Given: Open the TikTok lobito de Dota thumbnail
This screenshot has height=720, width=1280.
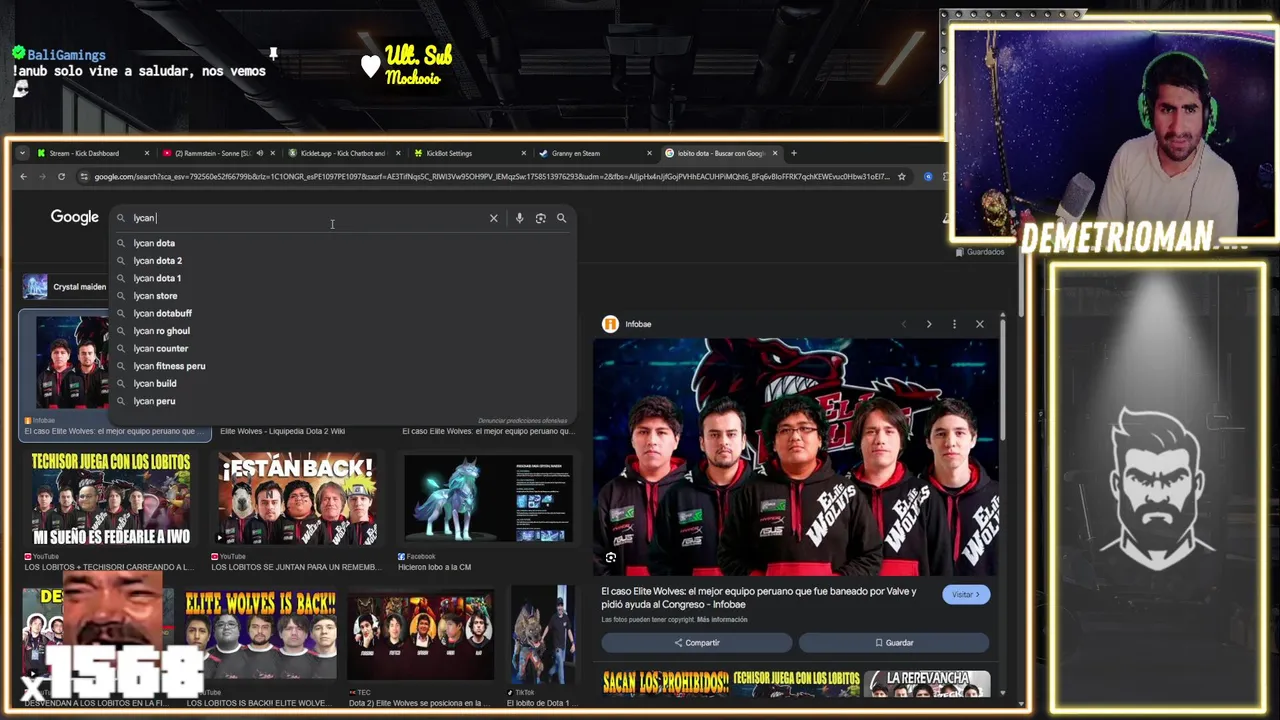Looking at the screenshot, I should point(543,635).
